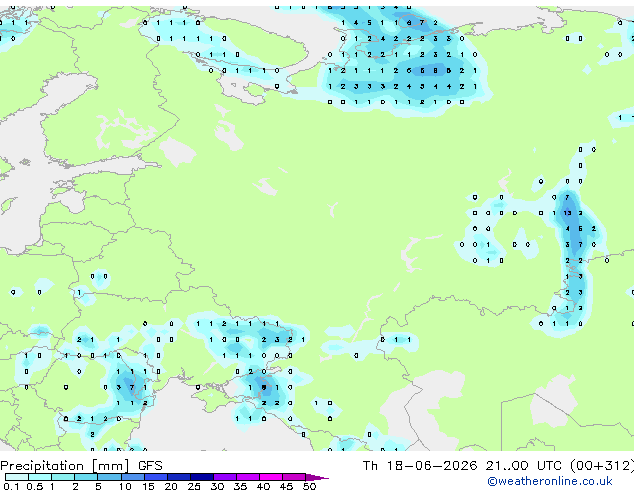Click the legend label 50
The width and height of the screenshot is (634, 490).
[309, 486]
